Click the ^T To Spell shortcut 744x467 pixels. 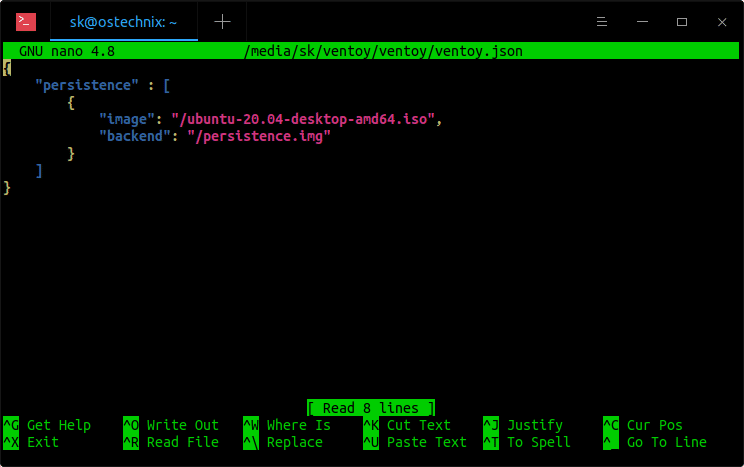pyautogui.click(x=527, y=442)
